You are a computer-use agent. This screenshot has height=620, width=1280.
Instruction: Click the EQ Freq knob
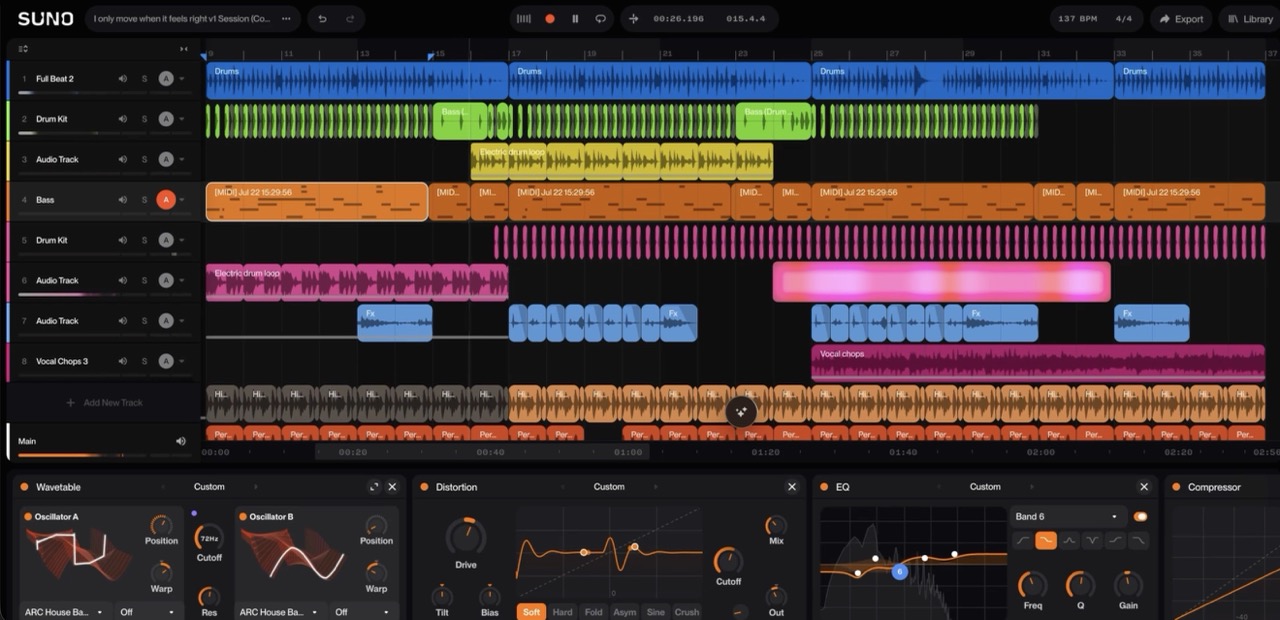[x=1033, y=585]
